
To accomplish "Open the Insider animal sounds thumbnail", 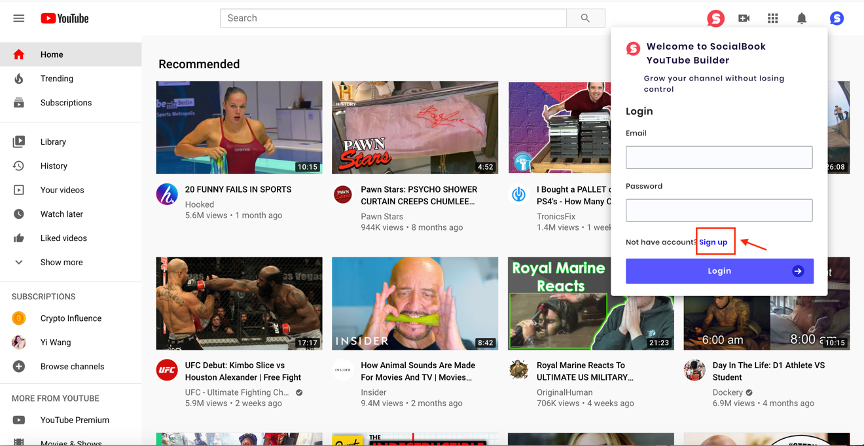I will (415, 303).
